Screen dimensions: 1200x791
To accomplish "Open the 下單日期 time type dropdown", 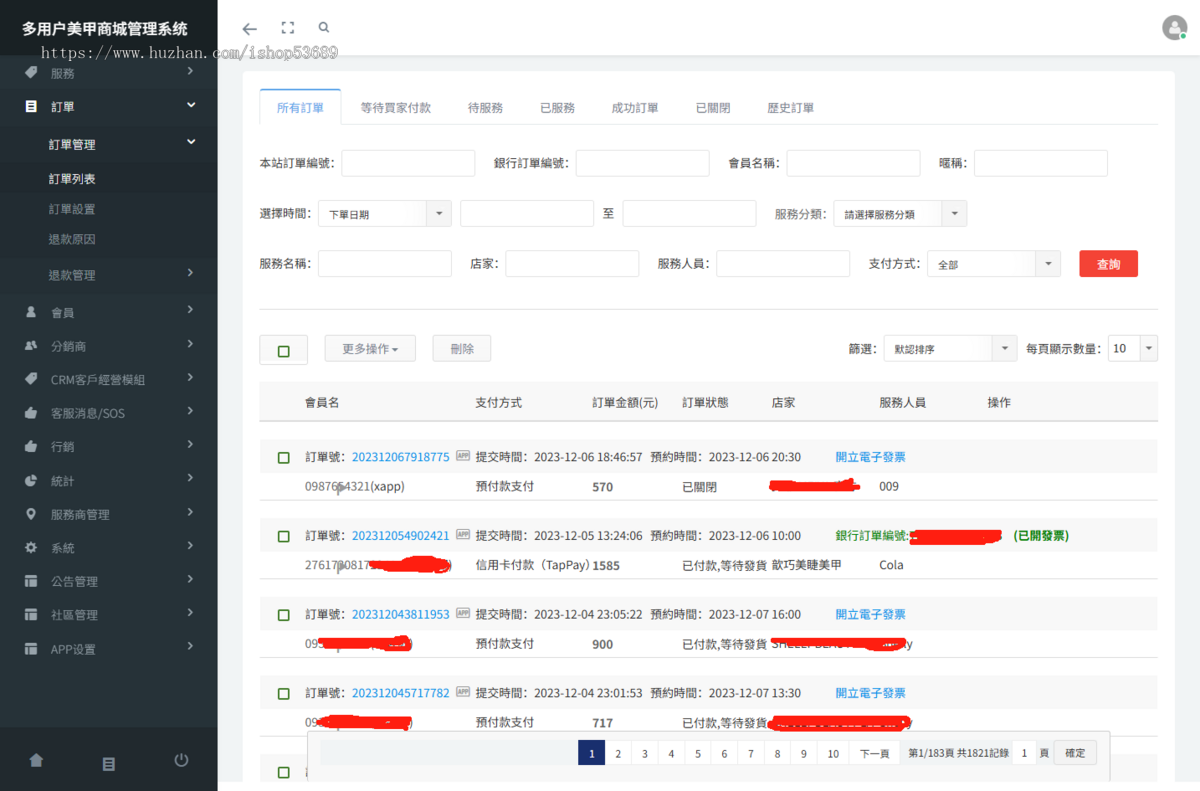I will pos(385,214).
